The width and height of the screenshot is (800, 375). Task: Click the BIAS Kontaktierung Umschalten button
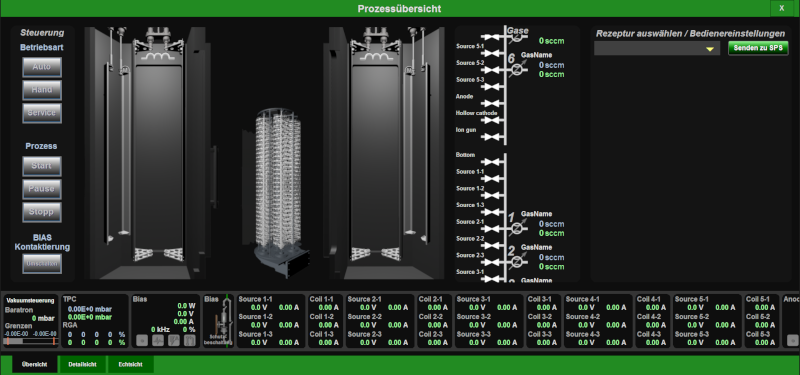42,264
